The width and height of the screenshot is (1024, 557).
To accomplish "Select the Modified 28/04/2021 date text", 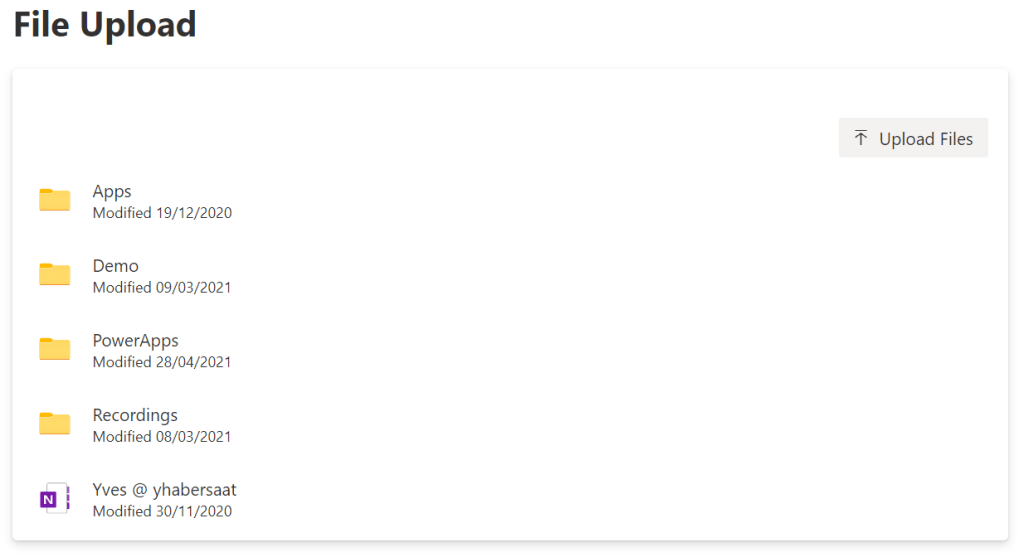I will click(x=162, y=362).
